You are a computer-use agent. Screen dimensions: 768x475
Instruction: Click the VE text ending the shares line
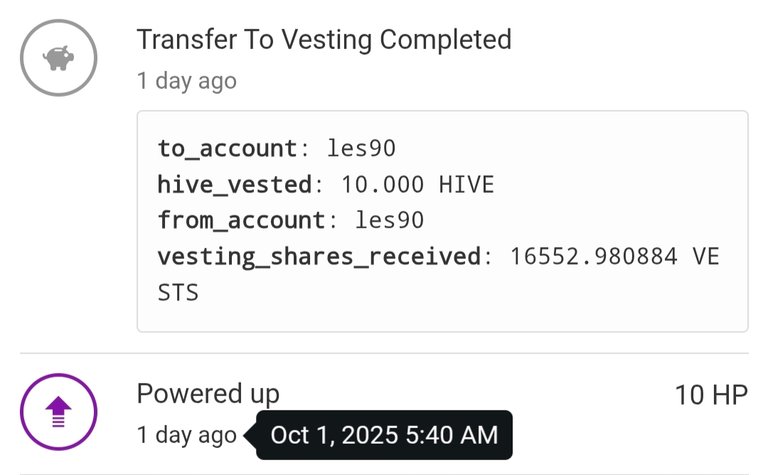click(x=706, y=257)
